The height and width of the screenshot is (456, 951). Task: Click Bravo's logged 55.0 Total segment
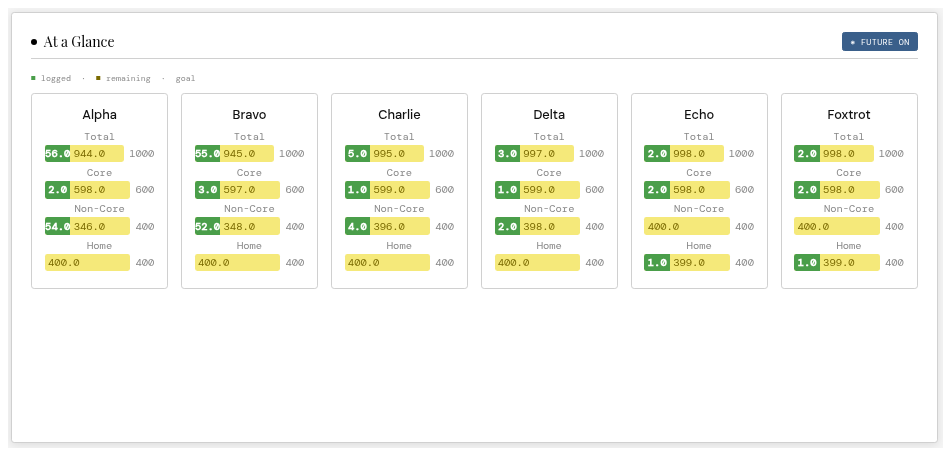point(207,153)
